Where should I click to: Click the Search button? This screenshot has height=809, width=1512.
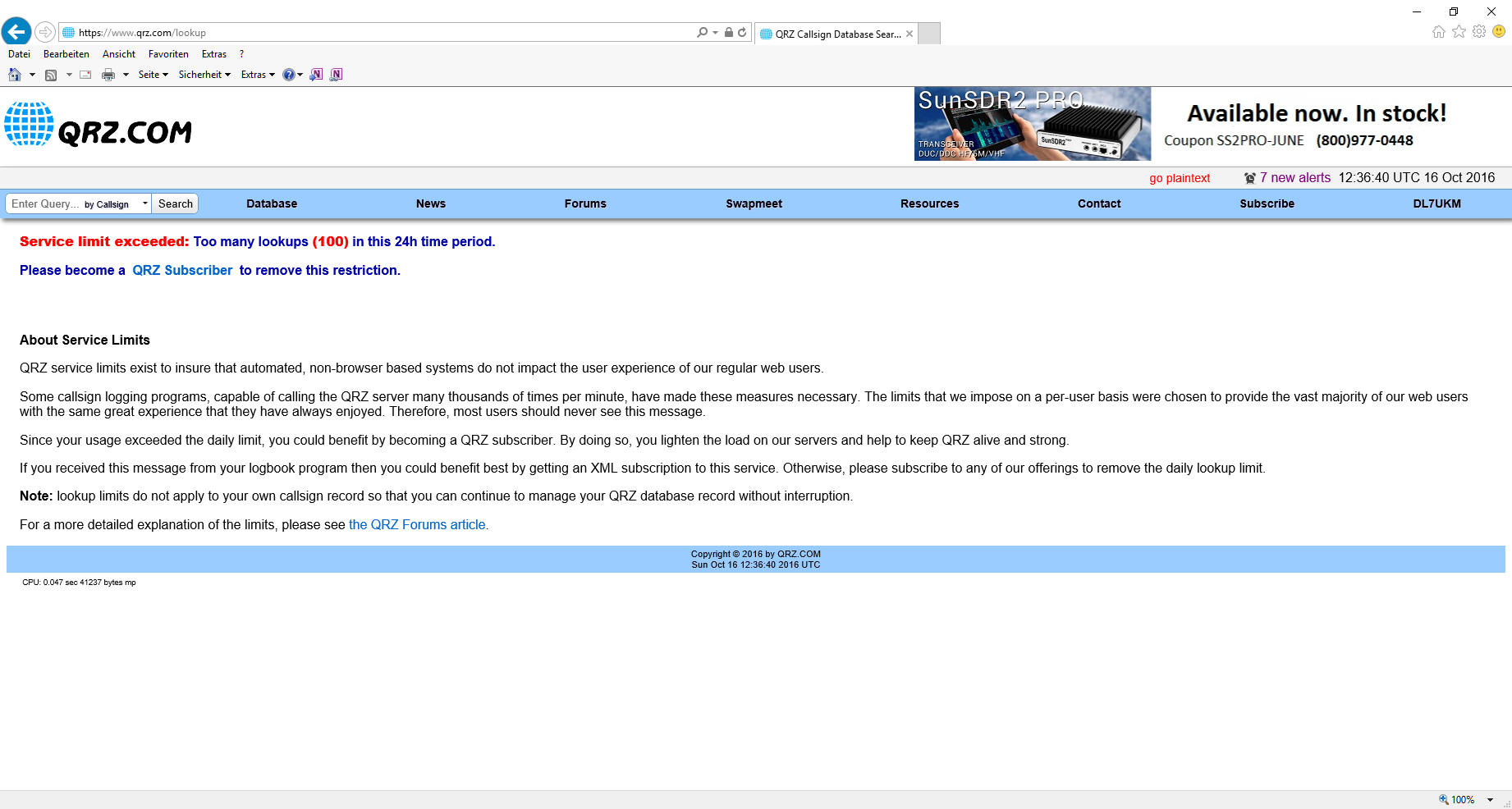coord(176,203)
